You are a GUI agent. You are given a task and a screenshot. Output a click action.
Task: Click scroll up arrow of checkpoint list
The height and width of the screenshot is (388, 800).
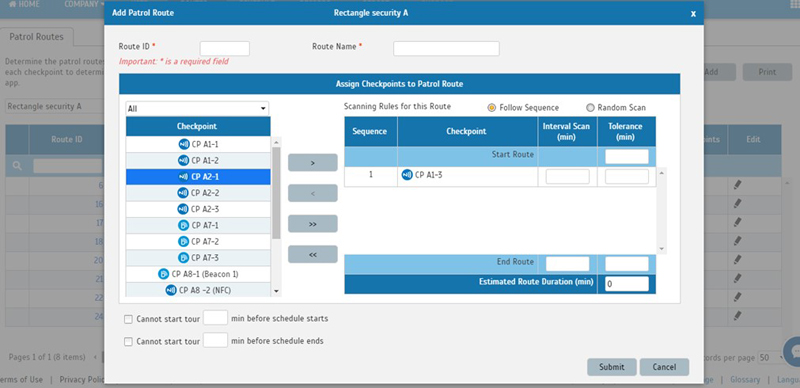[x=276, y=143]
